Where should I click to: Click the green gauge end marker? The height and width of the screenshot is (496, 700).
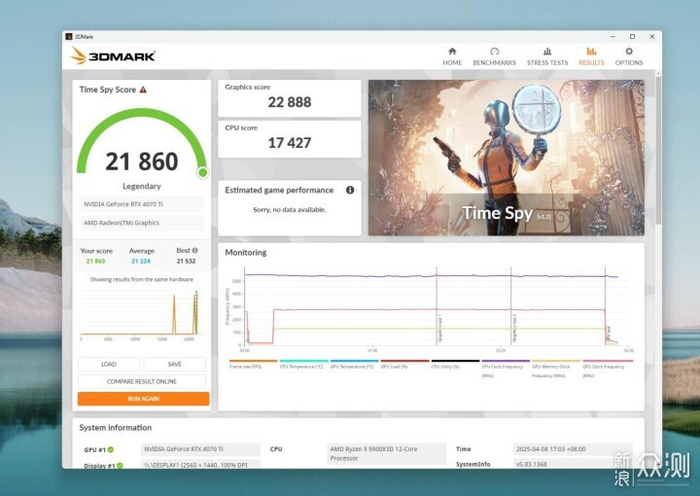pyautogui.click(x=203, y=172)
